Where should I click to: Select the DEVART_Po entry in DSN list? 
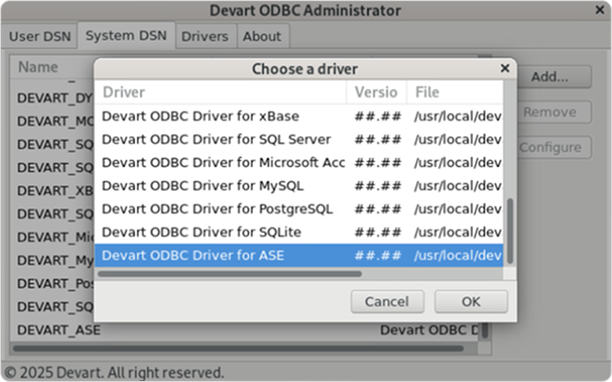coord(55,284)
